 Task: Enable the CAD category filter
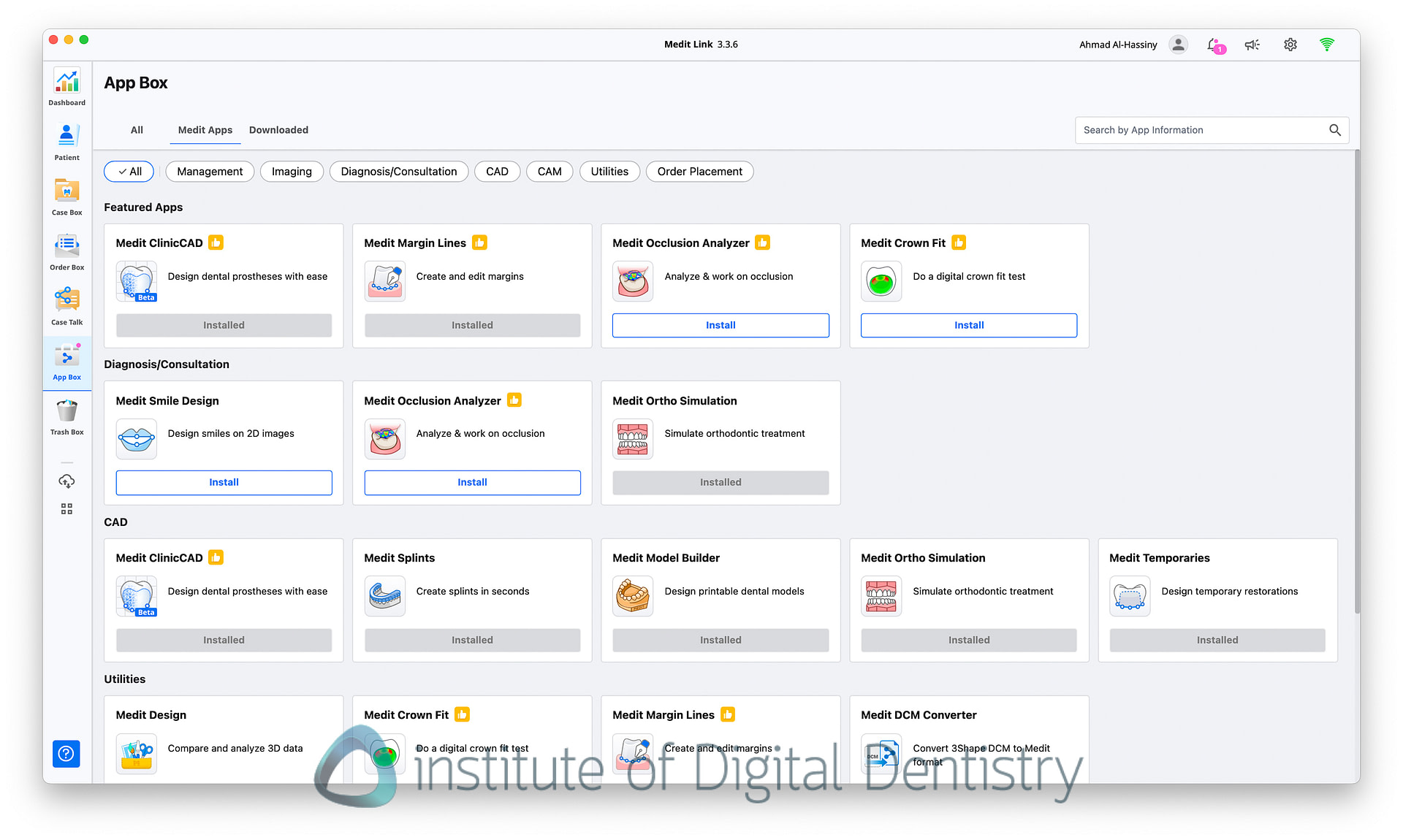(497, 171)
